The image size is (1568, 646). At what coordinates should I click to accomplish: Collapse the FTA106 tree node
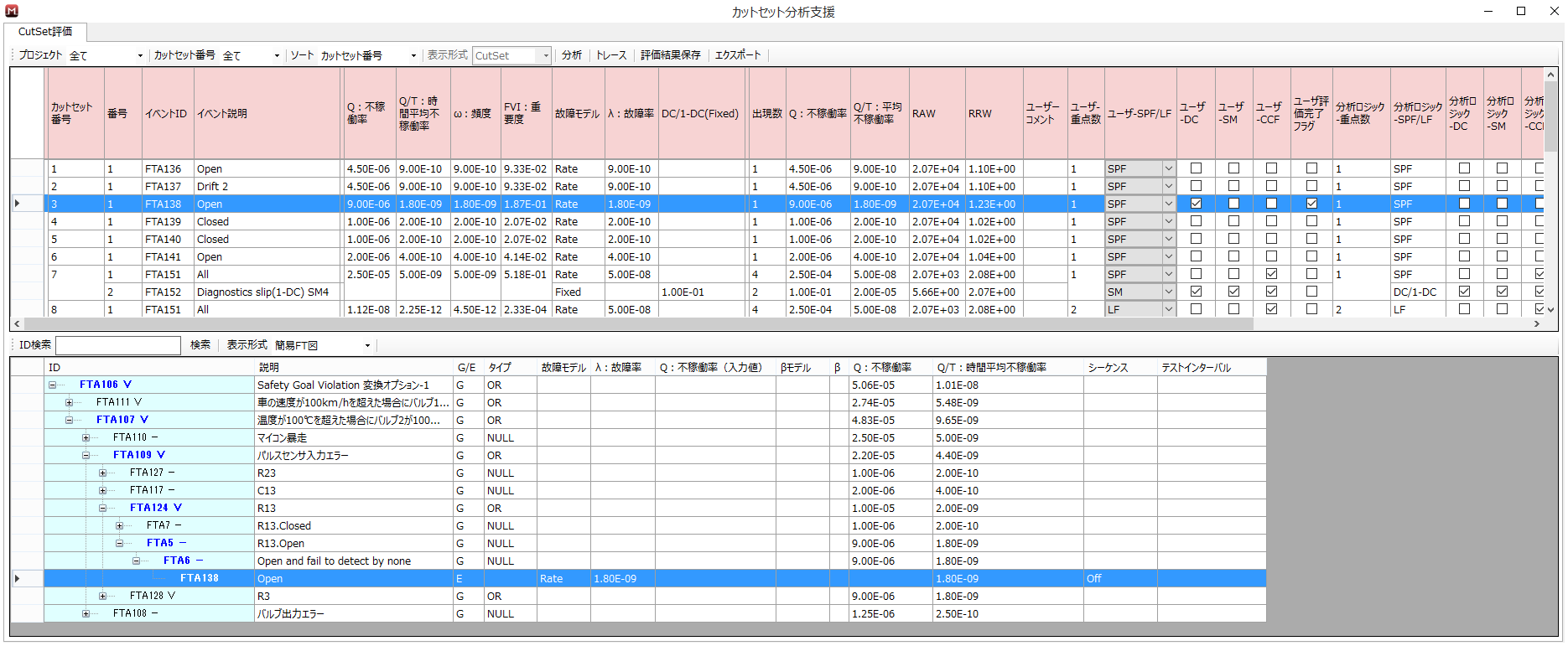pyautogui.click(x=52, y=385)
